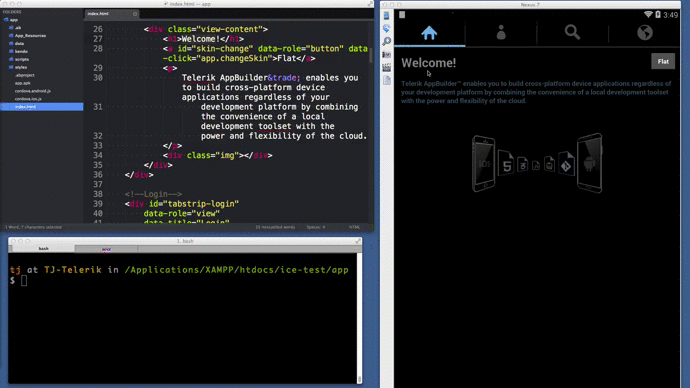Click the fullscreen arrows on the terminal window
The height and width of the screenshot is (388, 690).
358,241
